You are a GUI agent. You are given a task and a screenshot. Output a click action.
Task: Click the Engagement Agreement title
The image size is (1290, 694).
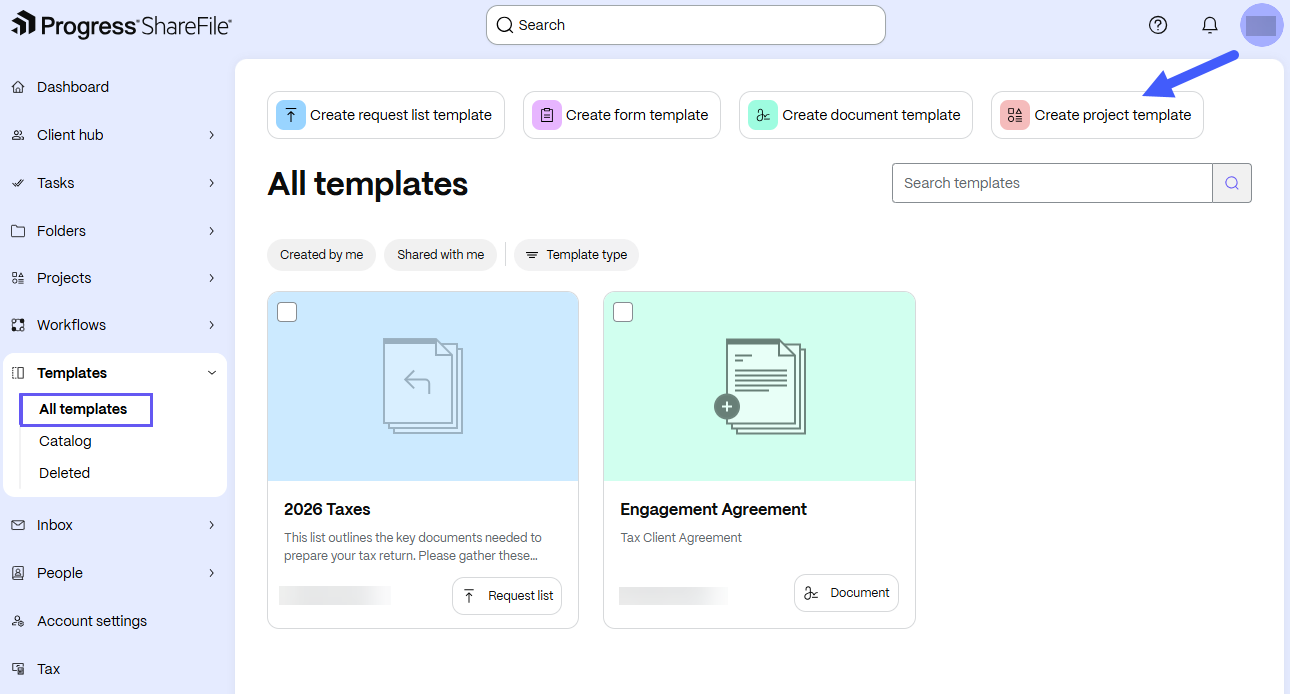coord(714,510)
